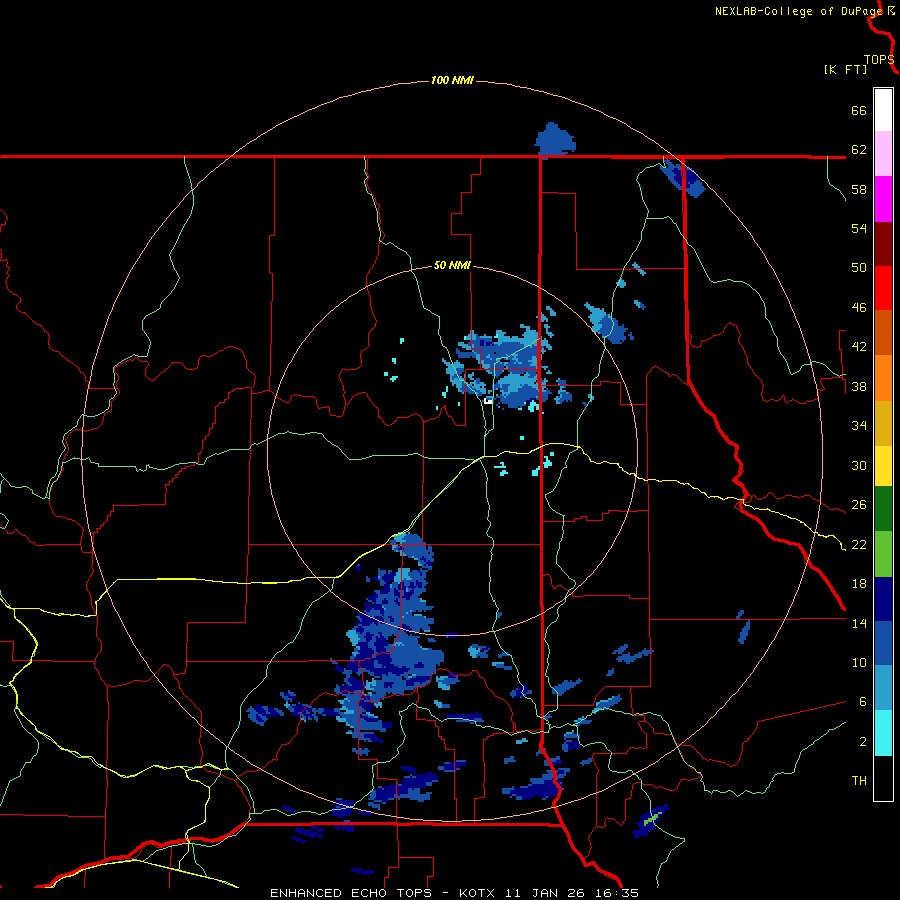The image size is (900, 900).
Task: Click the '62' scale value
Action: (859, 150)
